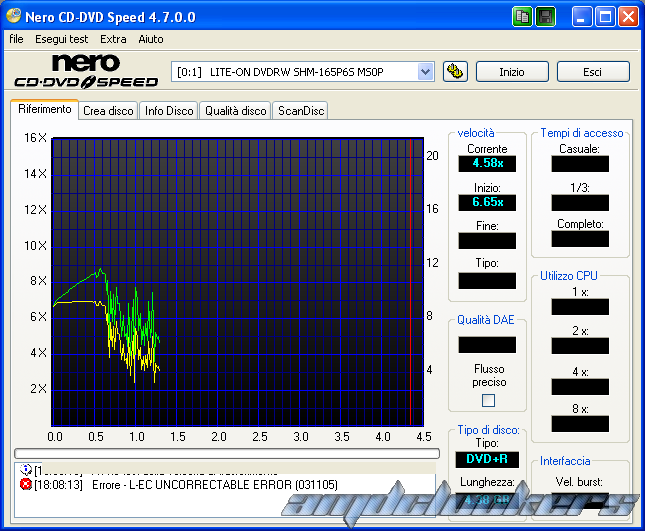645x531 pixels.
Task: Switch to the Info Disco tab
Action: pyautogui.click(x=168, y=111)
